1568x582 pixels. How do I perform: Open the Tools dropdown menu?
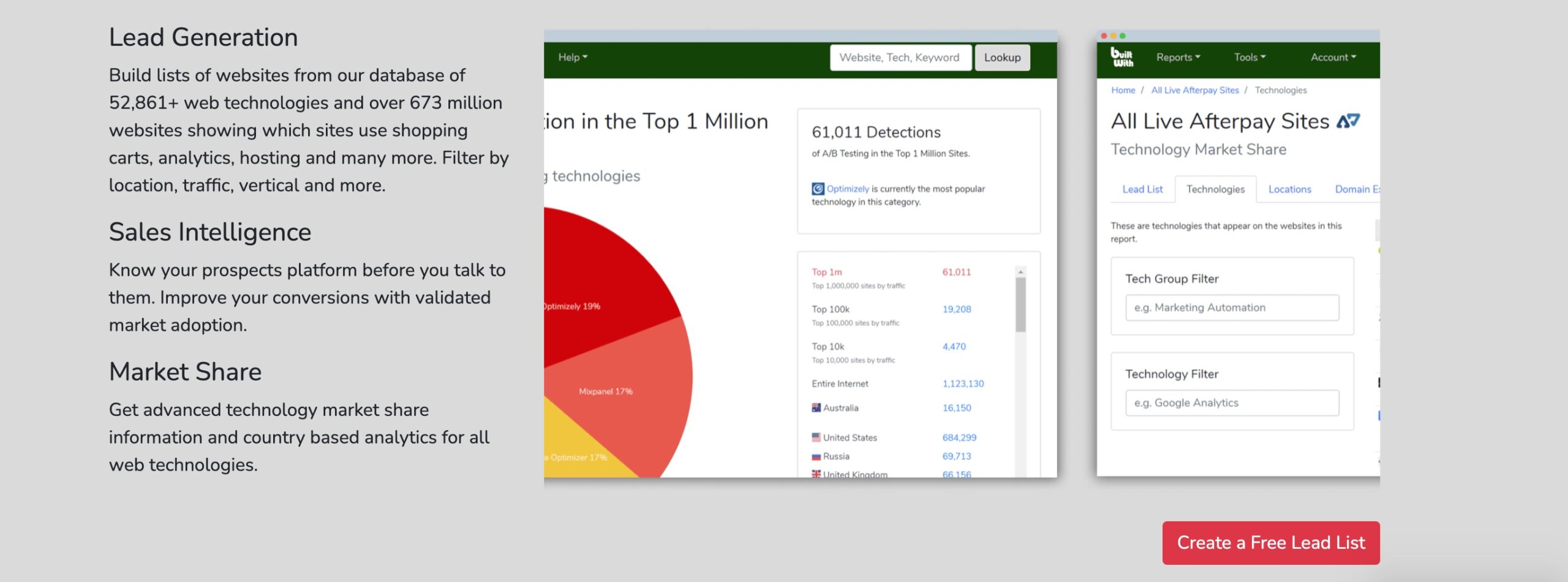(1249, 57)
